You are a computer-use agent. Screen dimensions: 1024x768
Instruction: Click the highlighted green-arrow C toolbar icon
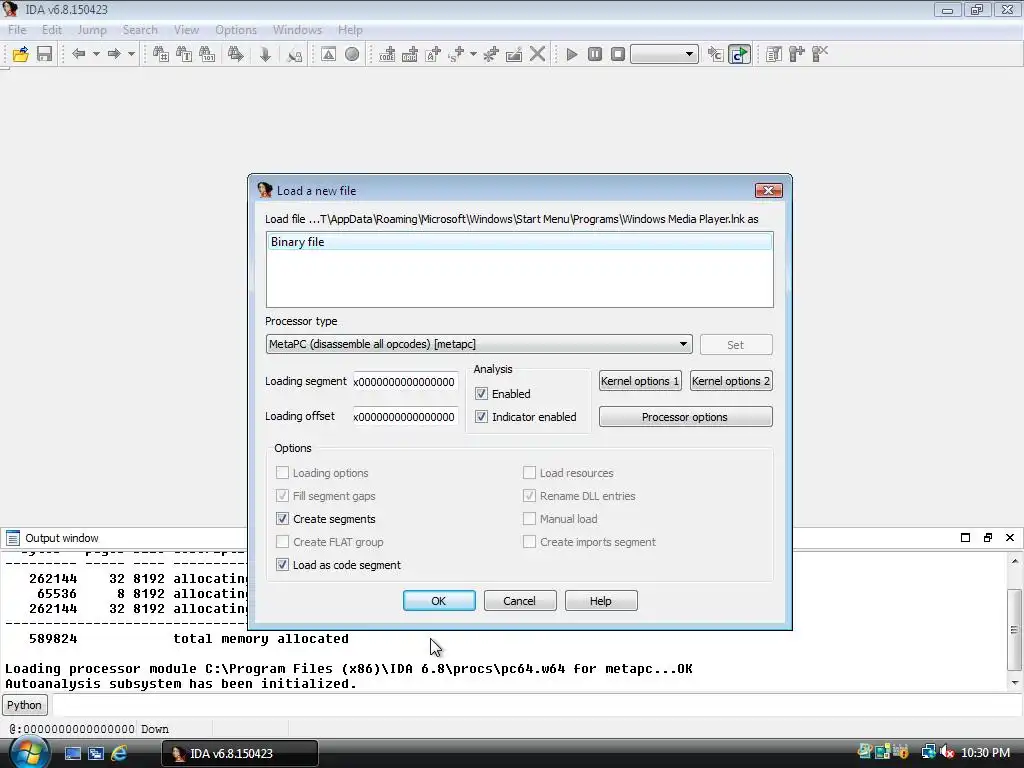click(x=739, y=54)
